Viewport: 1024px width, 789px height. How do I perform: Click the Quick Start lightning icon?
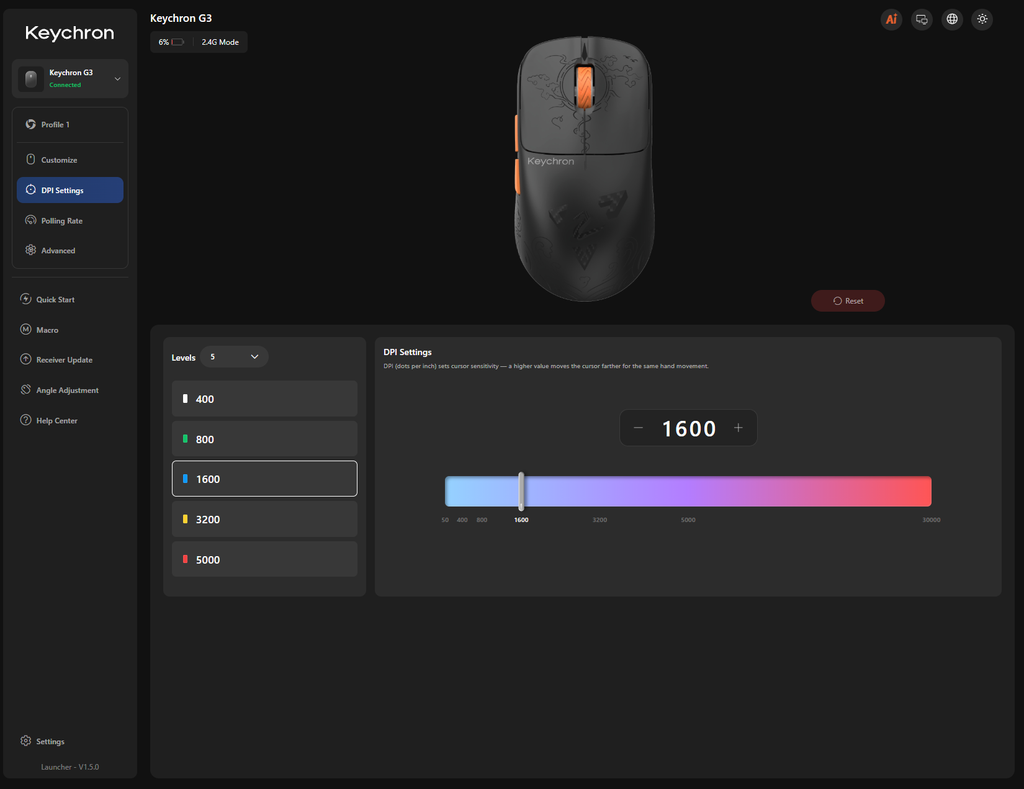point(25,299)
